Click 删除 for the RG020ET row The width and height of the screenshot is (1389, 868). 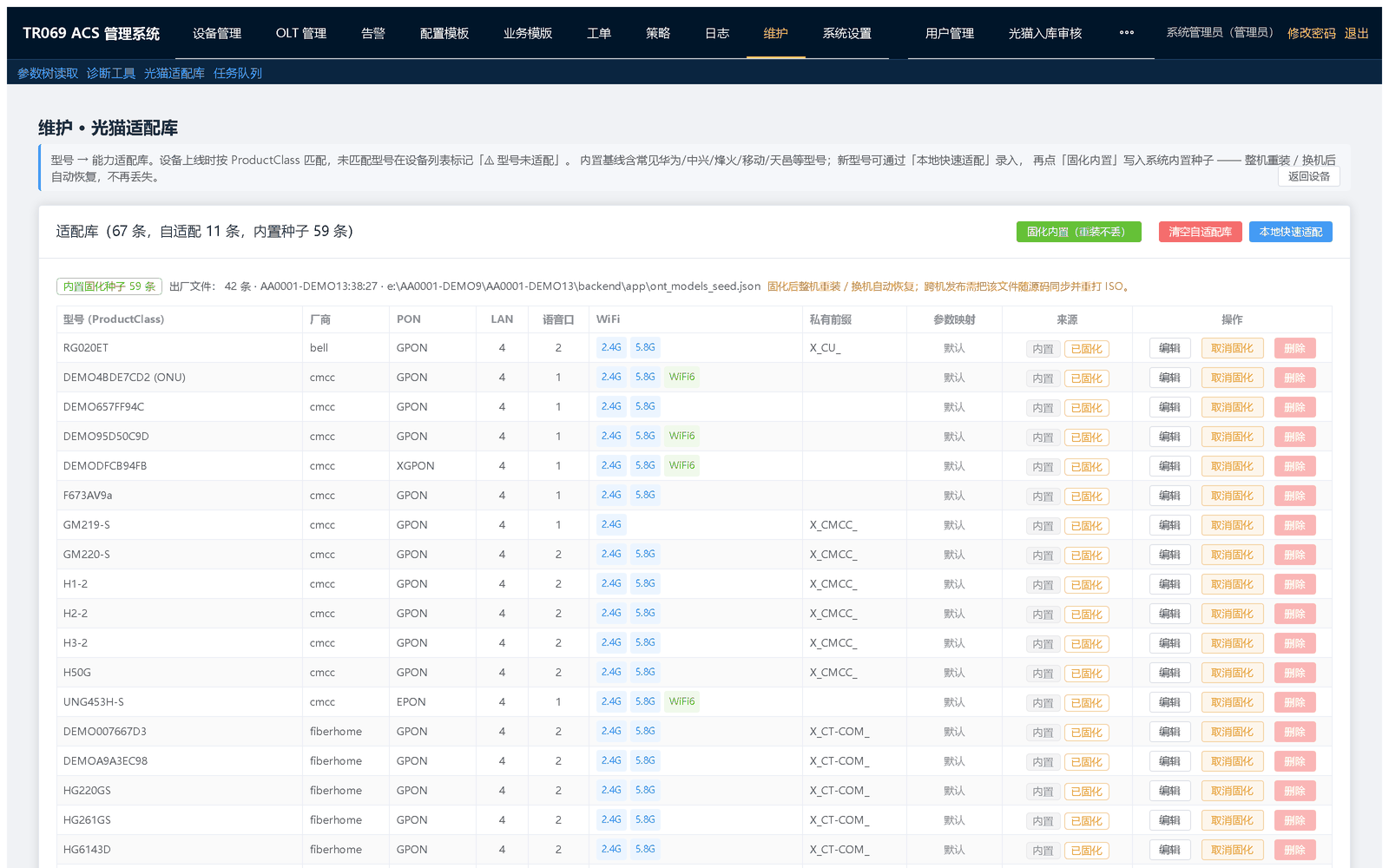pyautogui.click(x=1295, y=348)
